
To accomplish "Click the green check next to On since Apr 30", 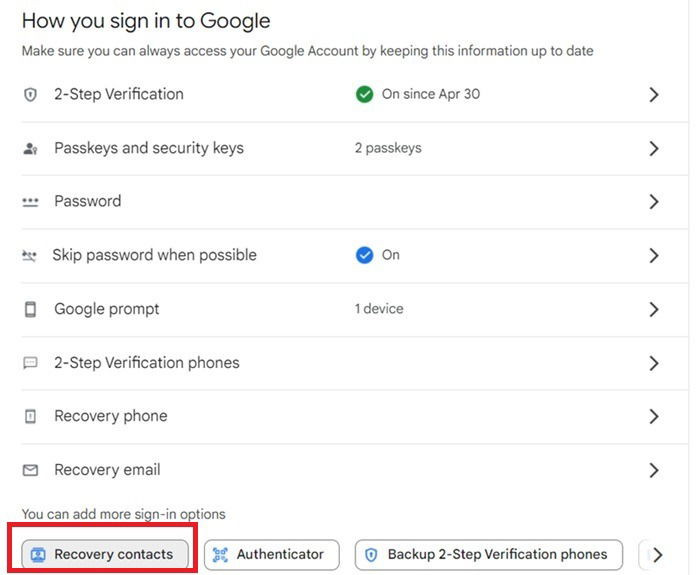I will pyautogui.click(x=364, y=95).
